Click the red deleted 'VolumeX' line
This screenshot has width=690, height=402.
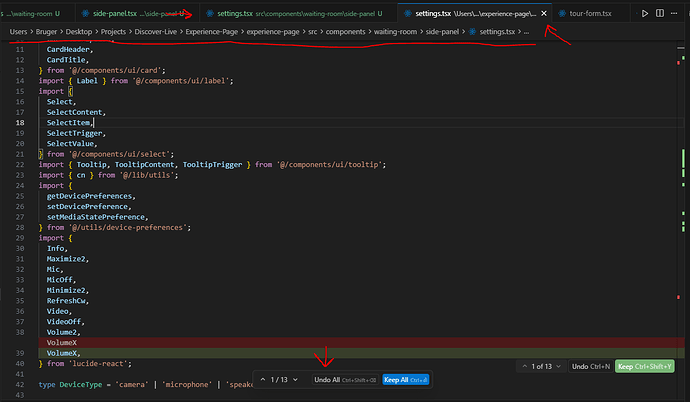point(361,343)
